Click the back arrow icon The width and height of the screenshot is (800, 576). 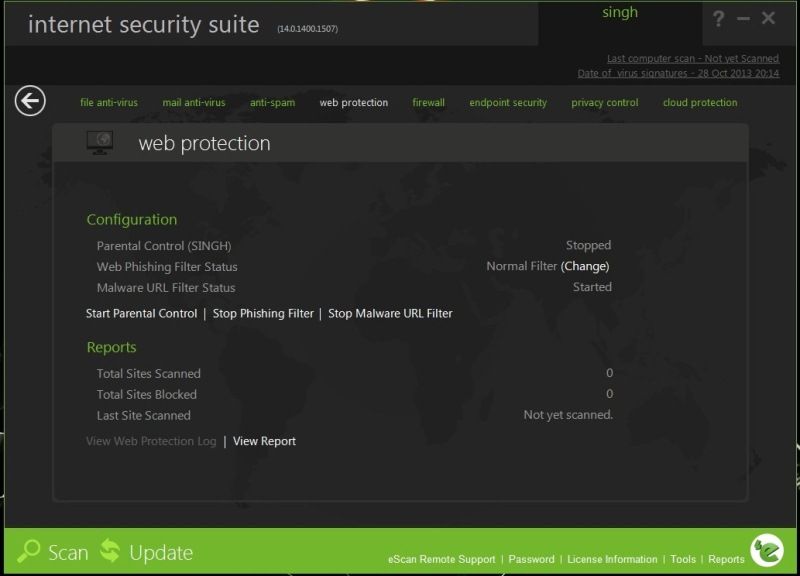point(30,101)
